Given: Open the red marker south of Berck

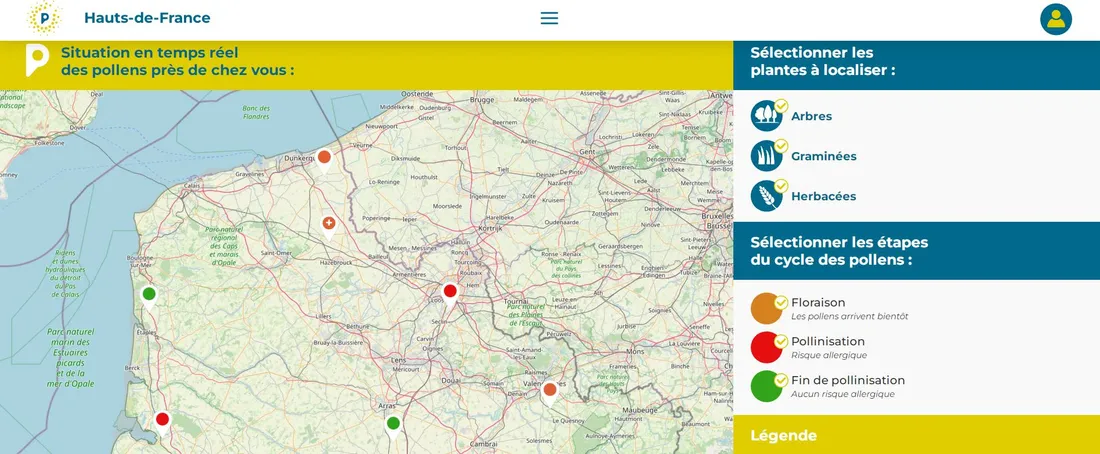Looking at the screenshot, I should coord(162,421).
